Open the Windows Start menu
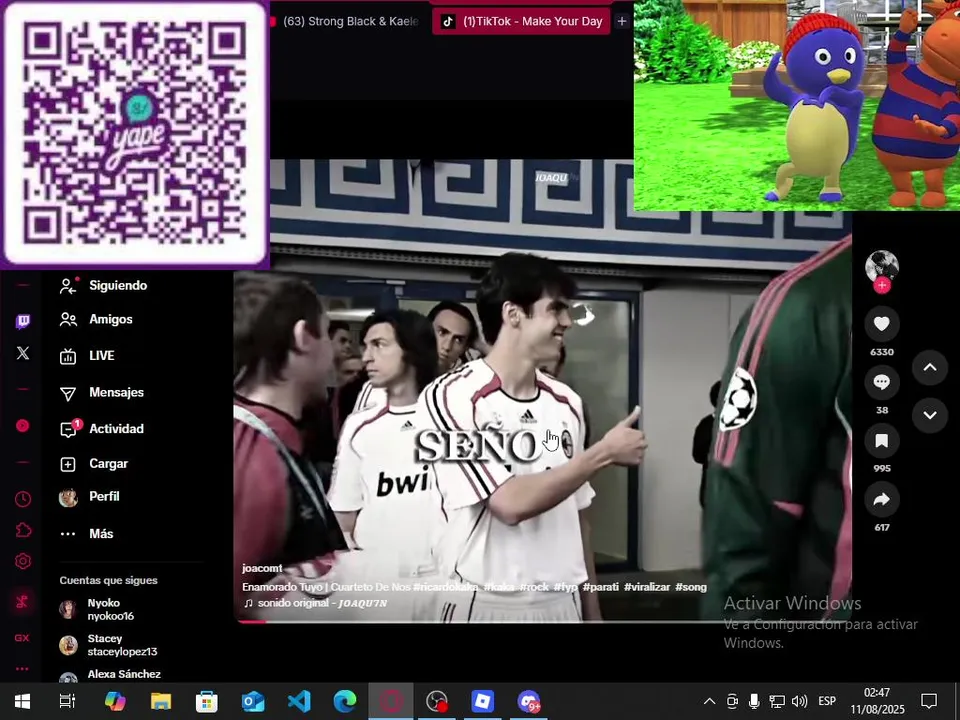The height and width of the screenshot is (720, 960). (x=23, y=701)
